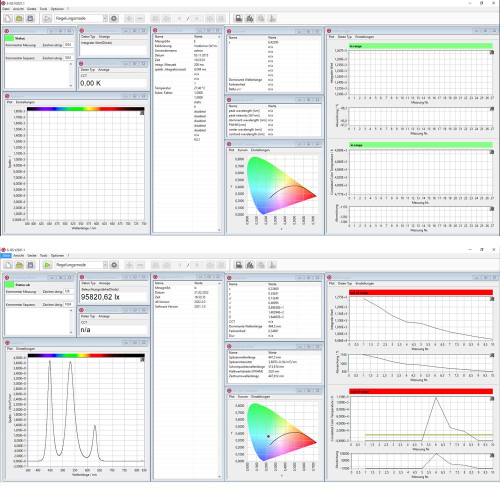Click the Kommentar Messung field in the lower window
The height and width of the screenshot is (490, 500).
pyautogui.click(x=68, y=291)
